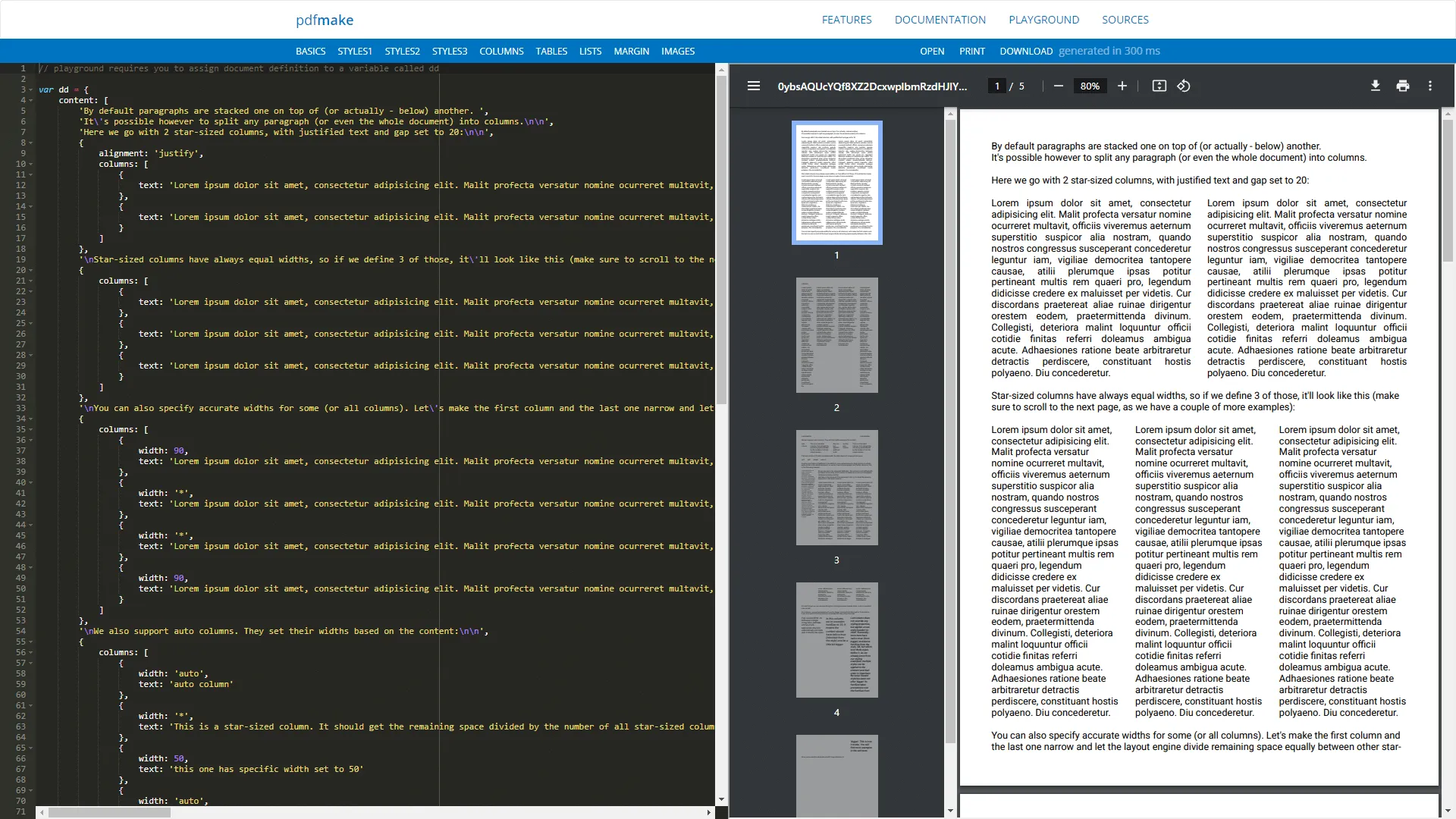Collapse code fold at line 40
Image resolution: width=1456 pixels, height=819 pixels.
[31, 482]
